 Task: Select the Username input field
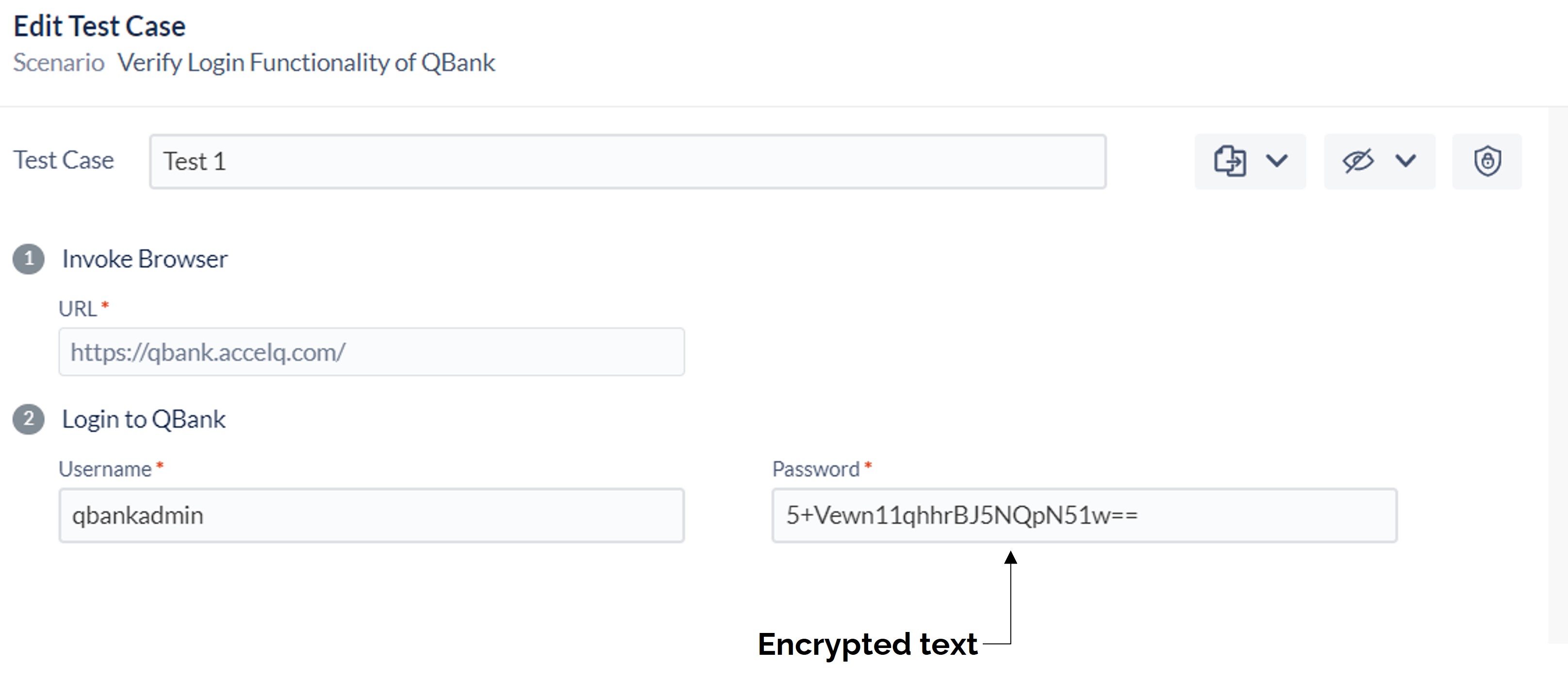pyautogui.click(x=371, y=515)
